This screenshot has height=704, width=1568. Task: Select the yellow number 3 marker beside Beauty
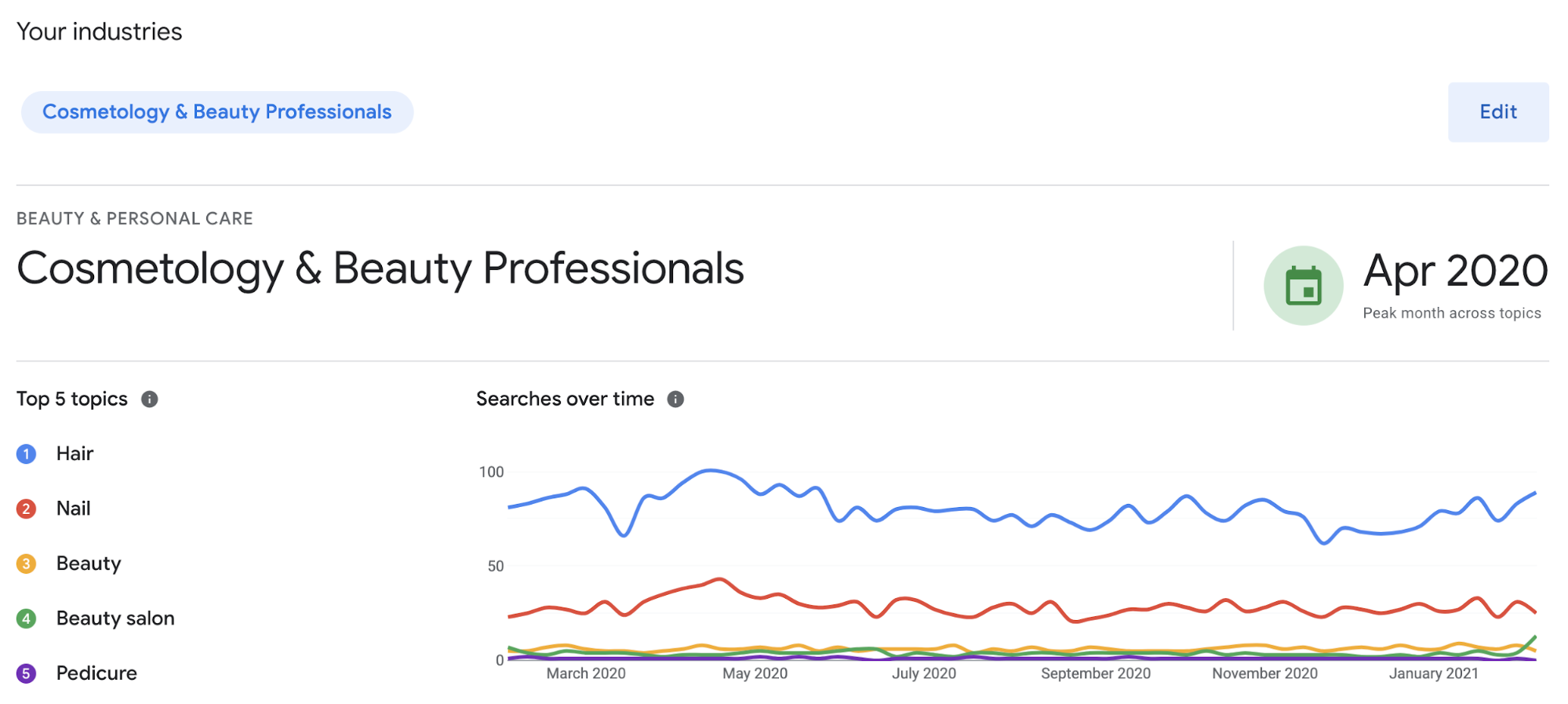coord(25,563)
